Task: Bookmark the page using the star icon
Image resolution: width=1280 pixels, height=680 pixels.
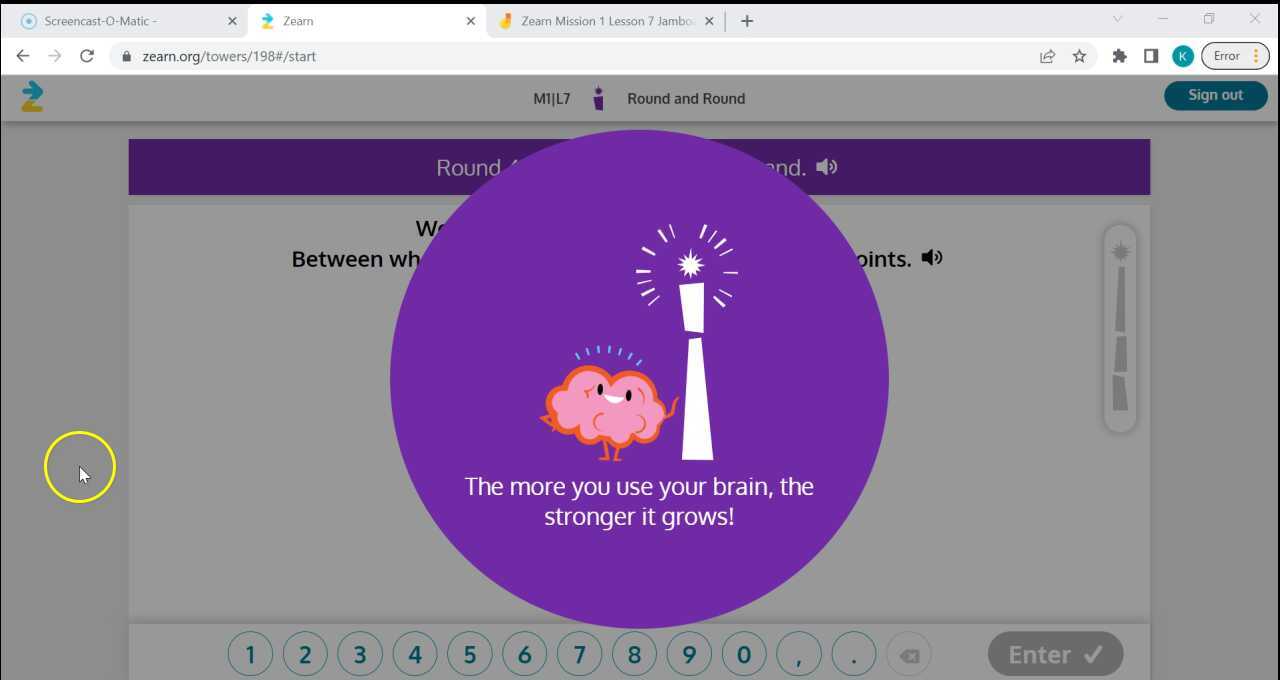Action: (1080, 56)
